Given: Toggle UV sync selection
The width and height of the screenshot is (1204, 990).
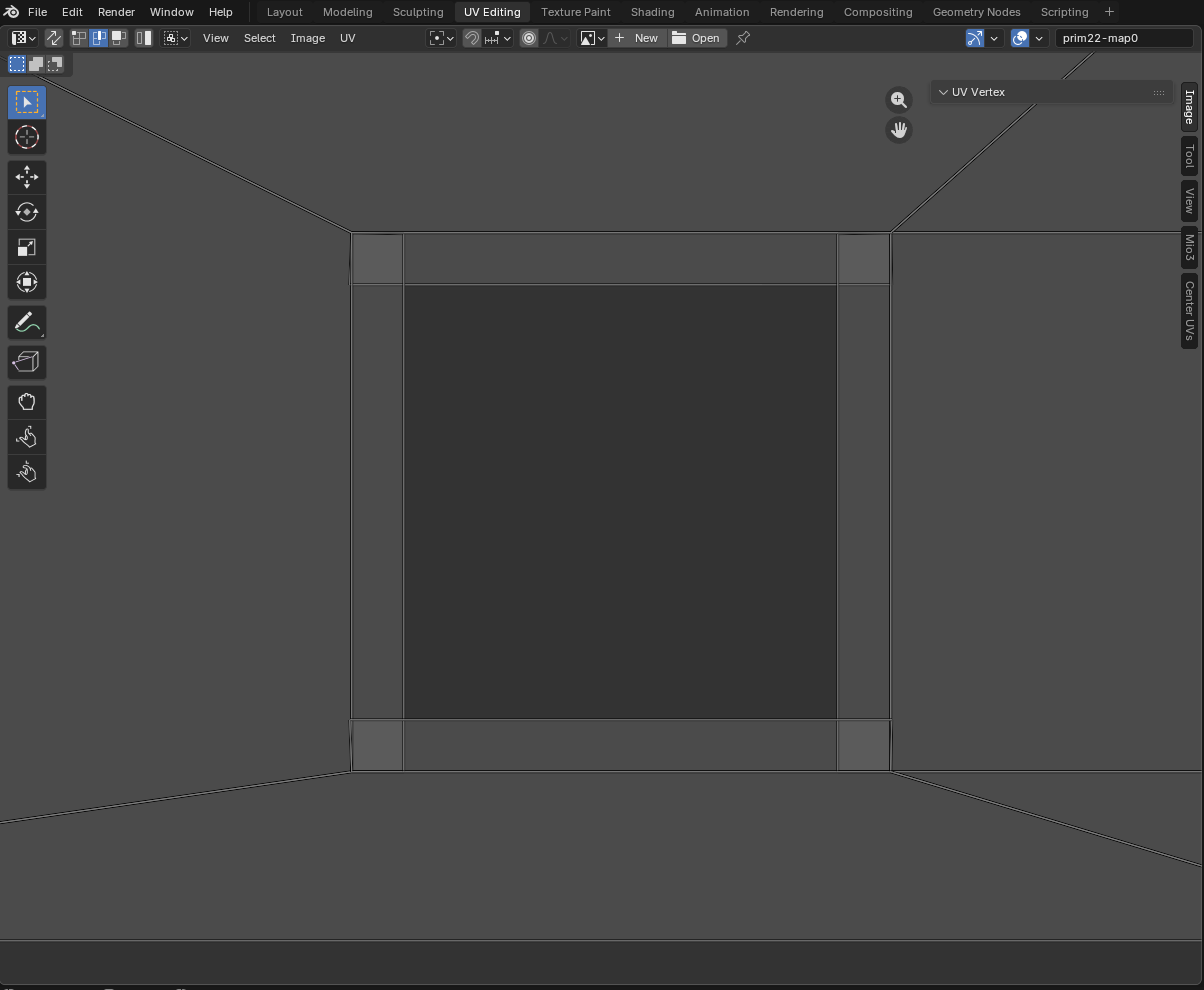Looking at the screenshot, I should [54, 38].
